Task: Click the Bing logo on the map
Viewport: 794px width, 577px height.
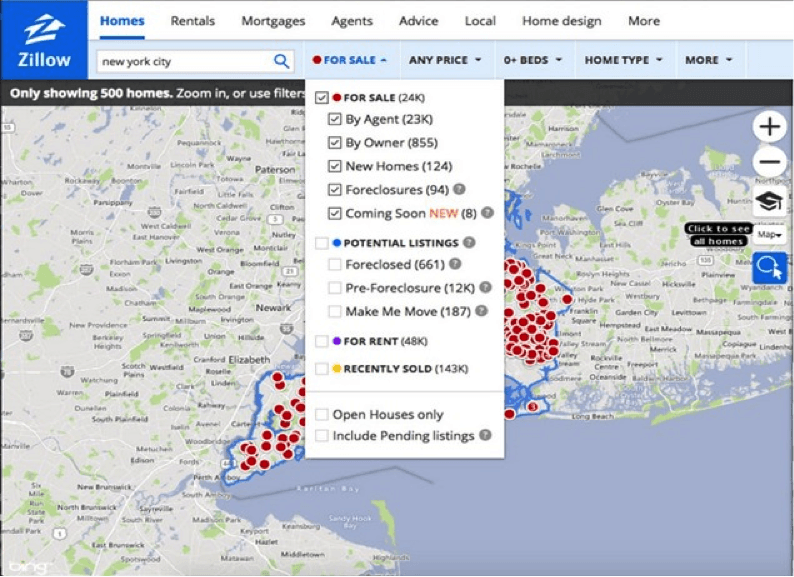Action: click(x=29, y=567)
